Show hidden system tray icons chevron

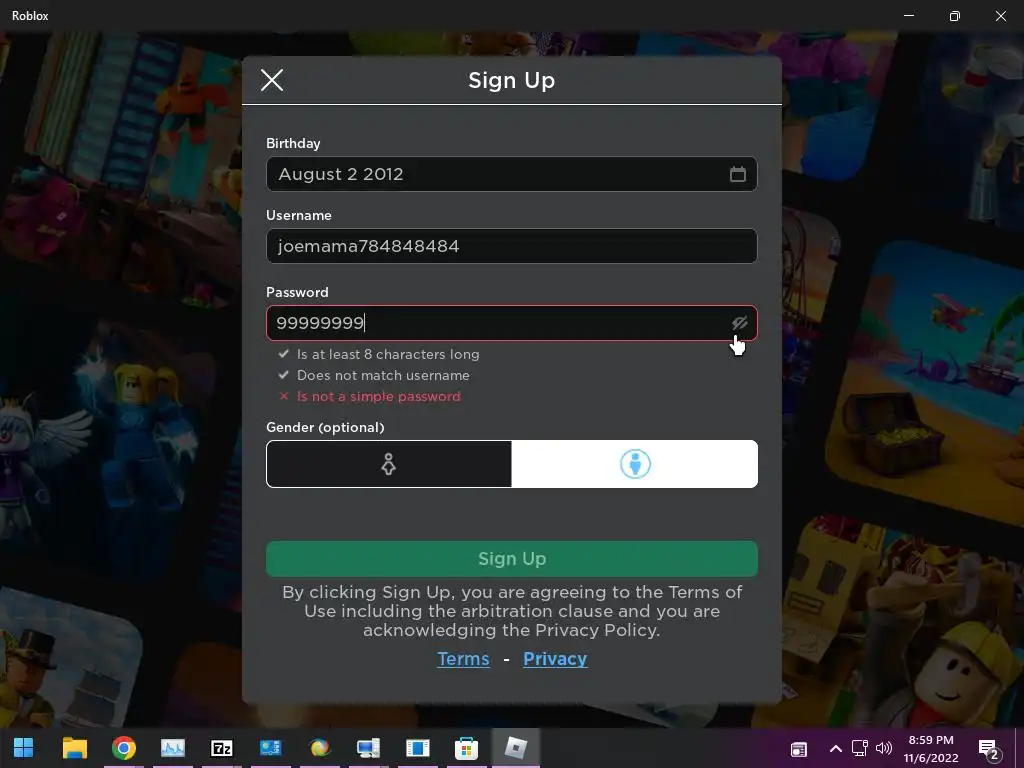click(835, 748)
